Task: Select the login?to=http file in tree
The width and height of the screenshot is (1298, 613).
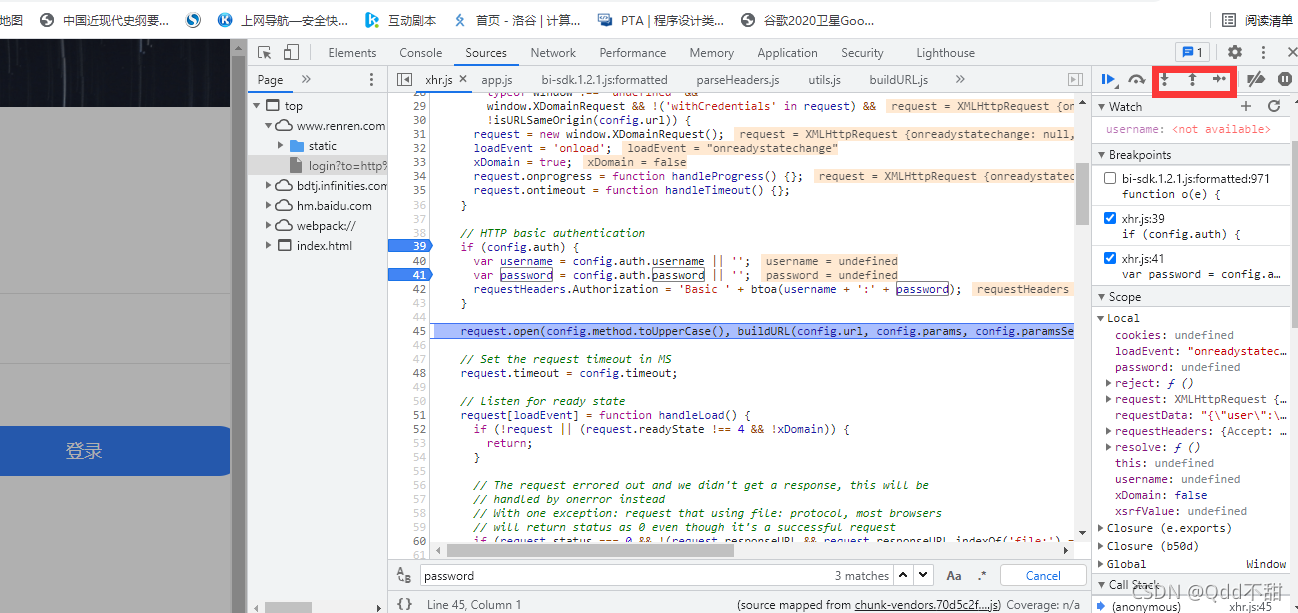Action: [338, 165]
